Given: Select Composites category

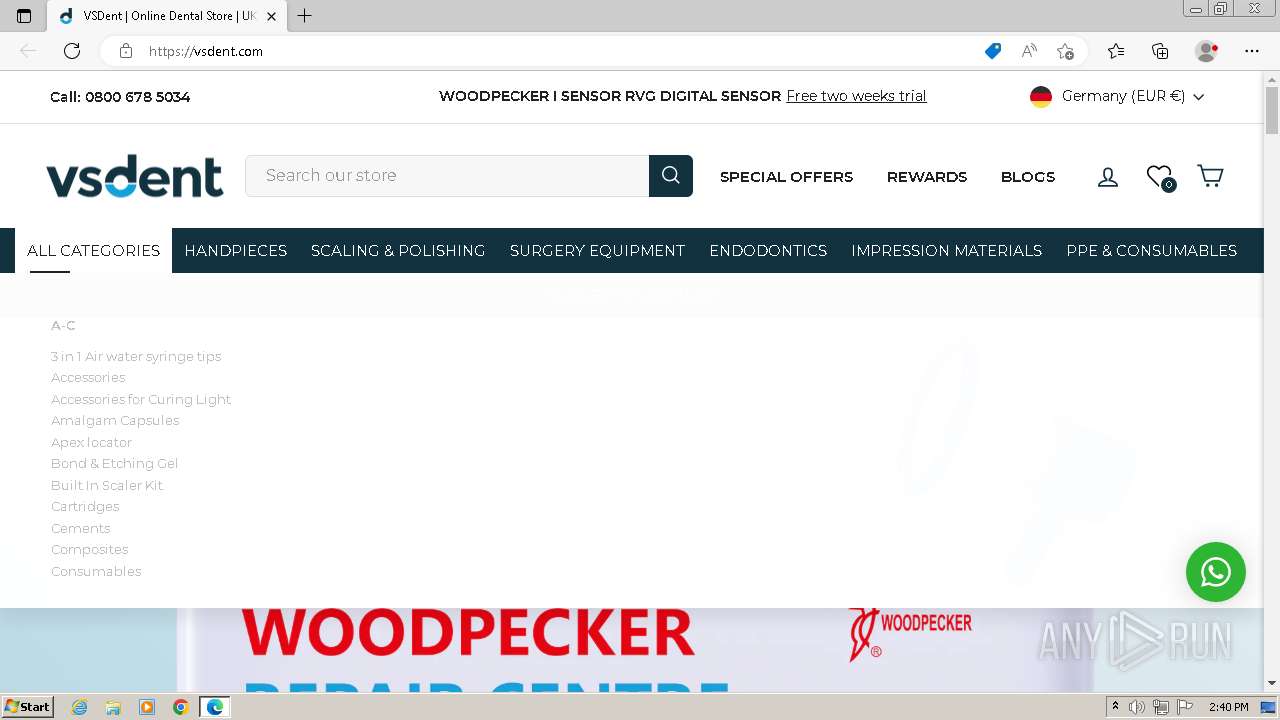Looking at the screenshot, I should click(x=89, y=549).
